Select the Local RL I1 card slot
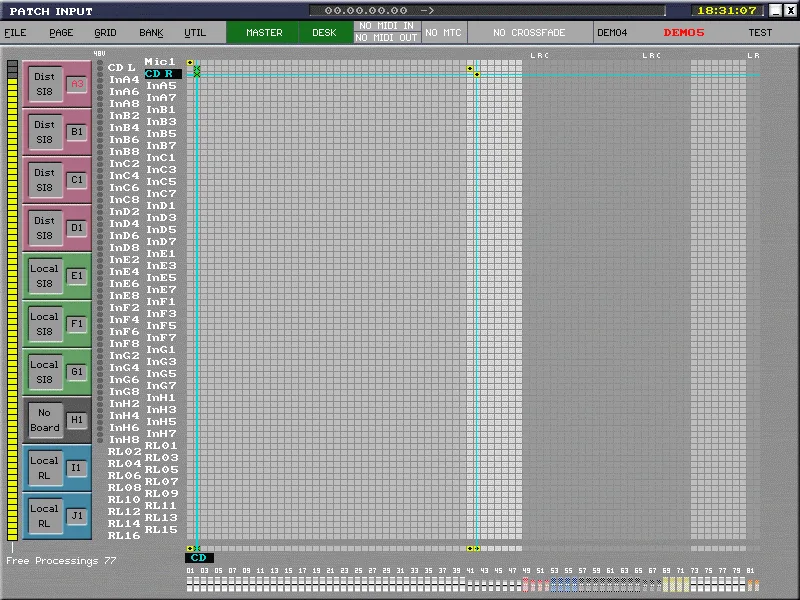Screen dimensions: 800x600 (x=57, y=468)
